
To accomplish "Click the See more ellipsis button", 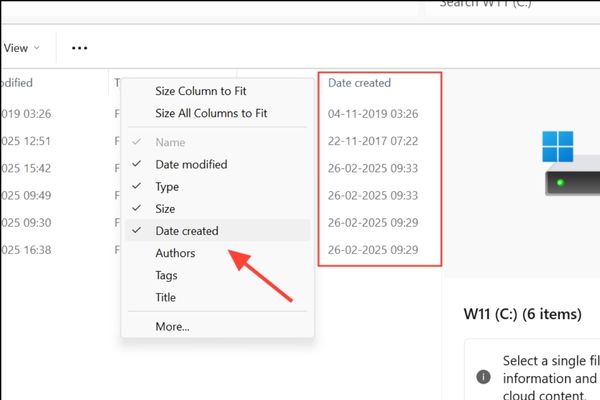I will [x=80, y=48].
